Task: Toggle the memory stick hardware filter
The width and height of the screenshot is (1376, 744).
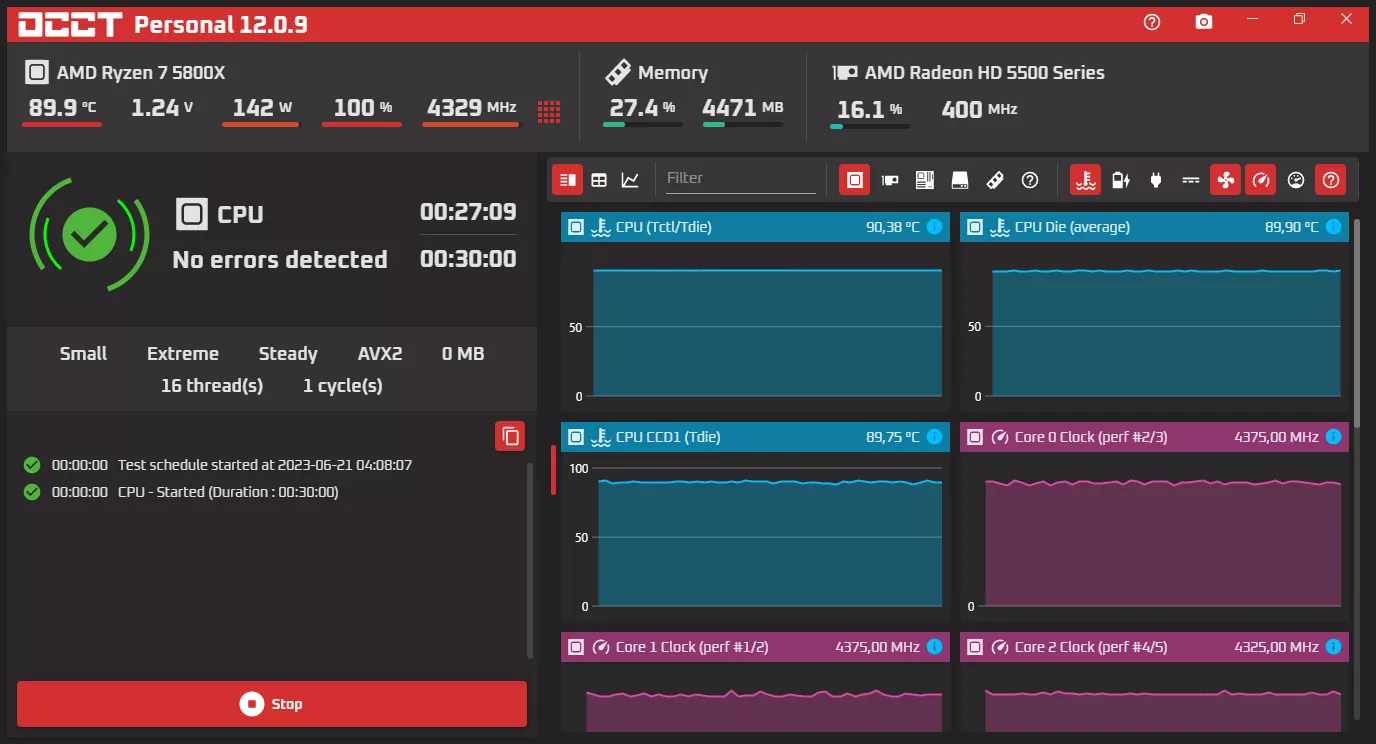Action: click(x=995, y=180)
